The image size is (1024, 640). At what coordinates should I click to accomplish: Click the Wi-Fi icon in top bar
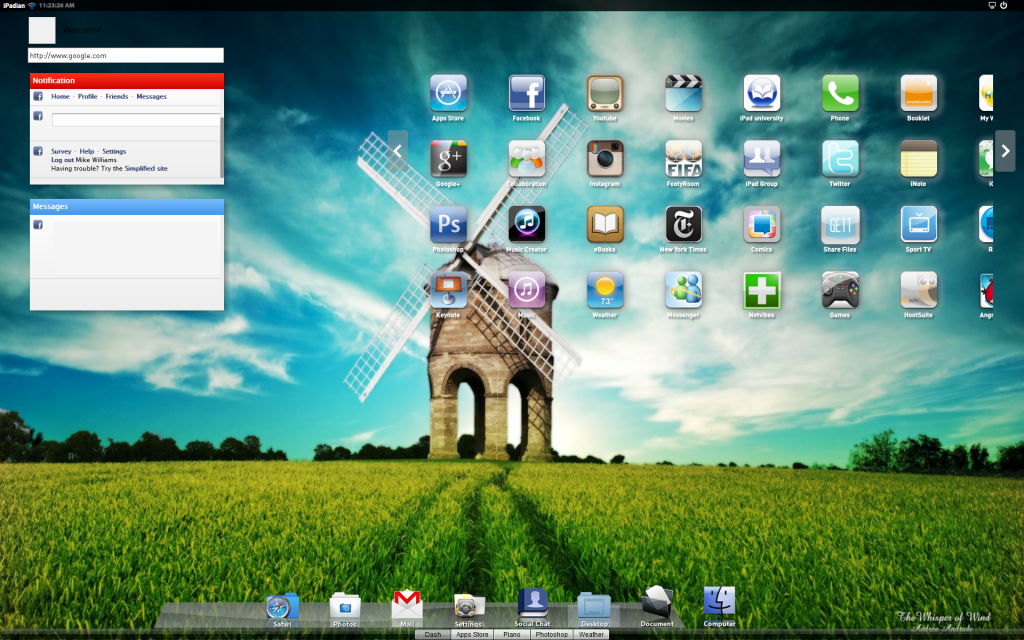click(x=31, y=5)
